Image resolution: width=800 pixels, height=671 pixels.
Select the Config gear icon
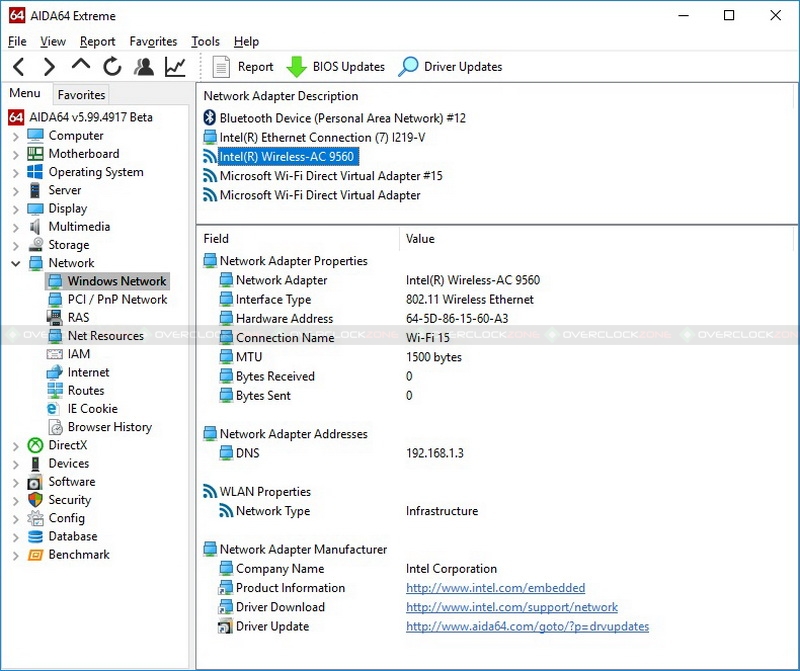pyautogui.click(x=35, y=518)
